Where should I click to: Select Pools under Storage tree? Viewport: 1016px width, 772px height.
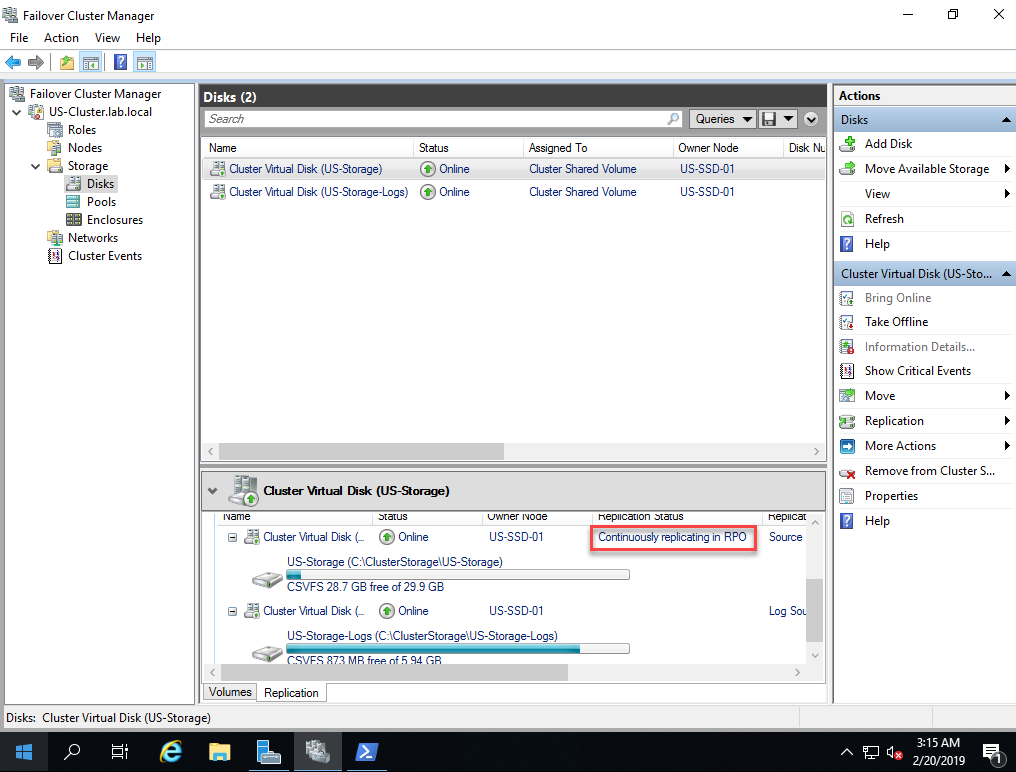click(101, 202)
